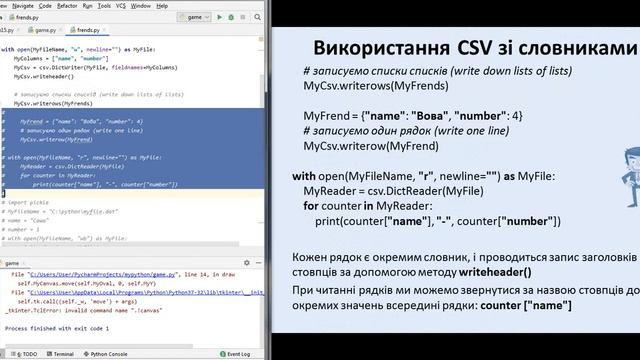Click 'Process finished with exit code 1'

point(57,328)
